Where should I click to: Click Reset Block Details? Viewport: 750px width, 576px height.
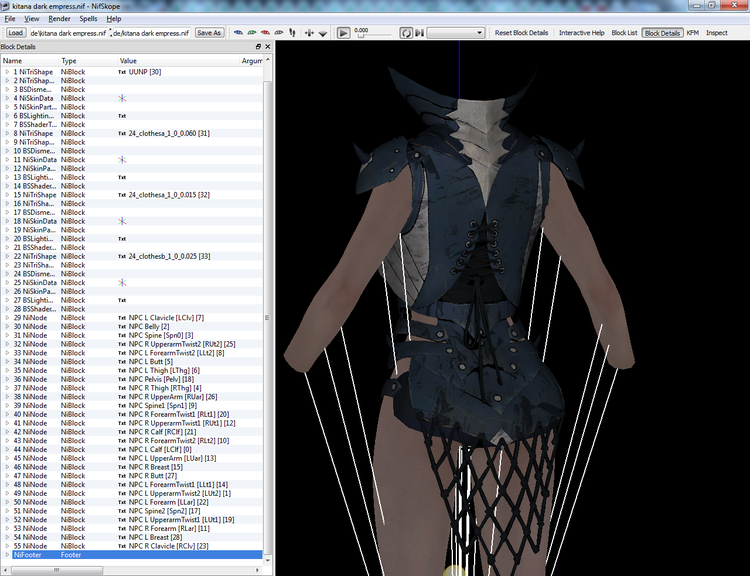(521, 33)
